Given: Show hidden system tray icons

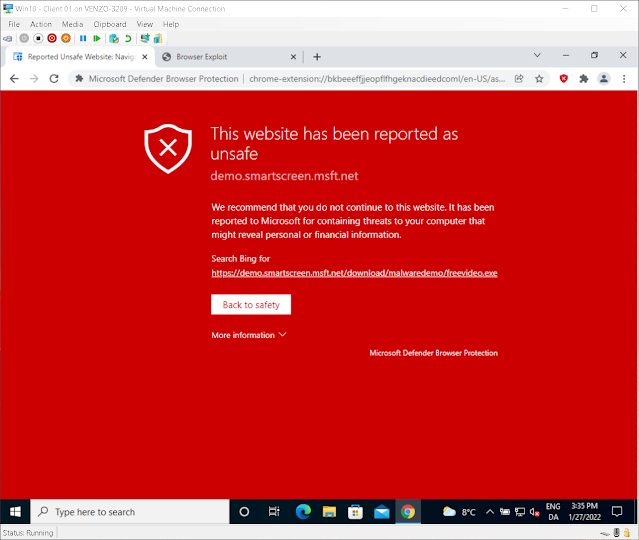Looking at the screenshot, I should click(490, 512).
